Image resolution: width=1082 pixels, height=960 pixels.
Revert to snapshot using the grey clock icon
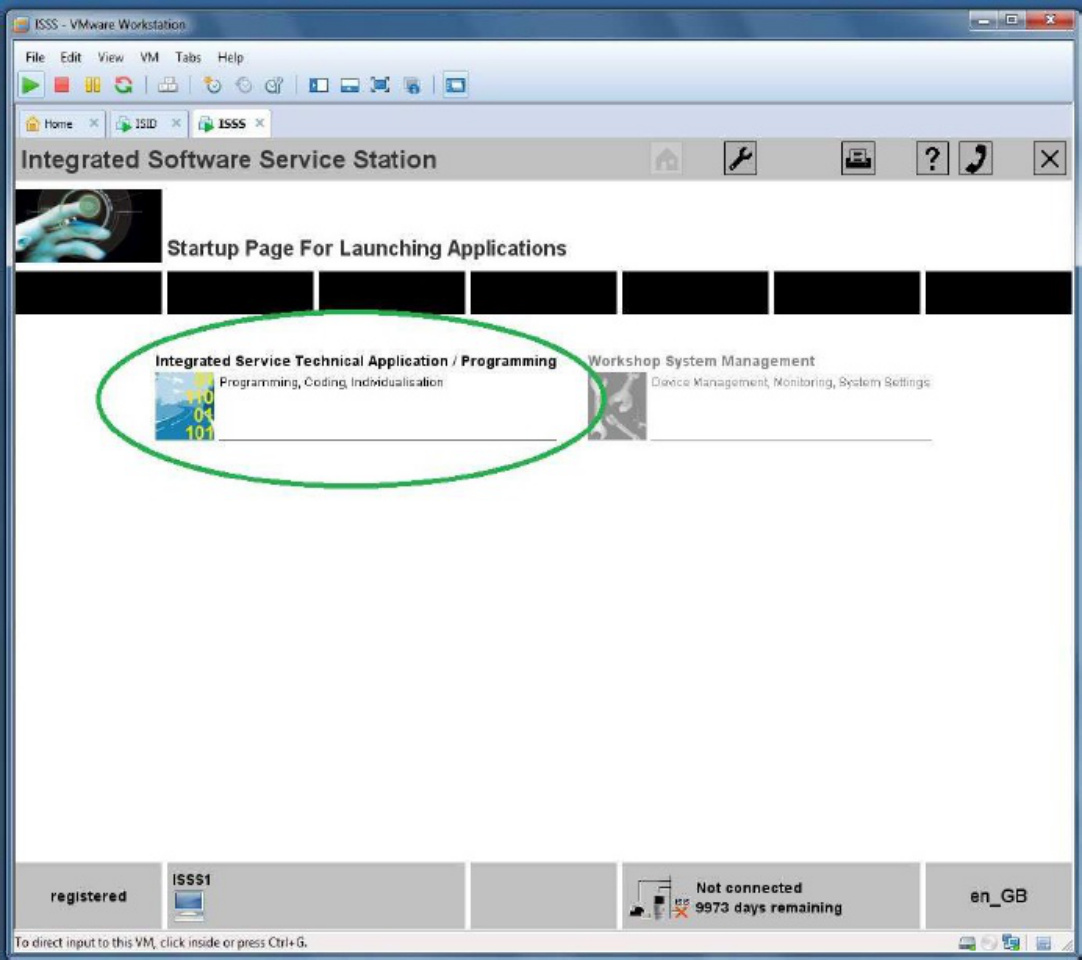pyautogui.click(x=244, y=85)
